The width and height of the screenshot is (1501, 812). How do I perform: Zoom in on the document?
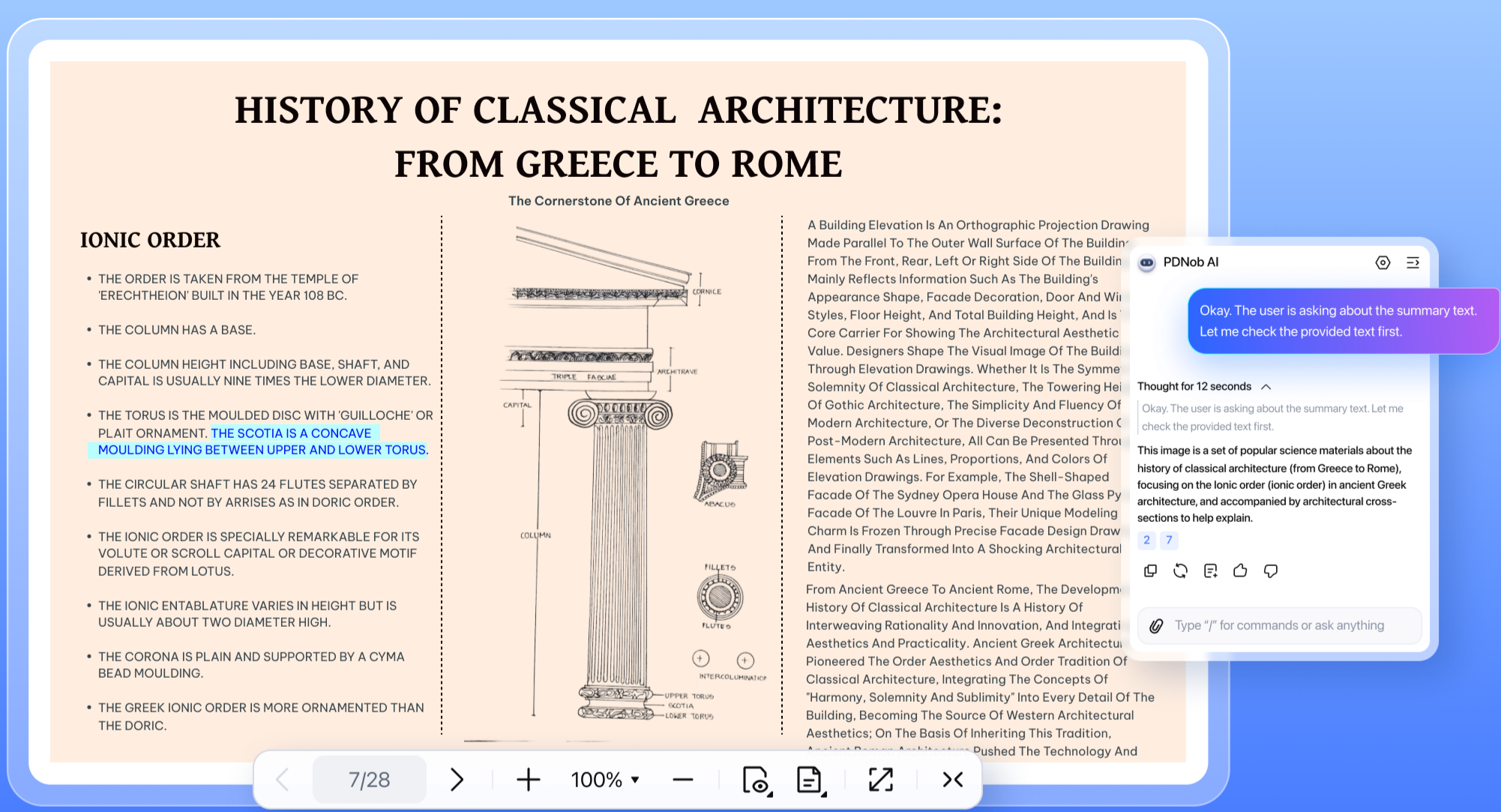(529, 780)
